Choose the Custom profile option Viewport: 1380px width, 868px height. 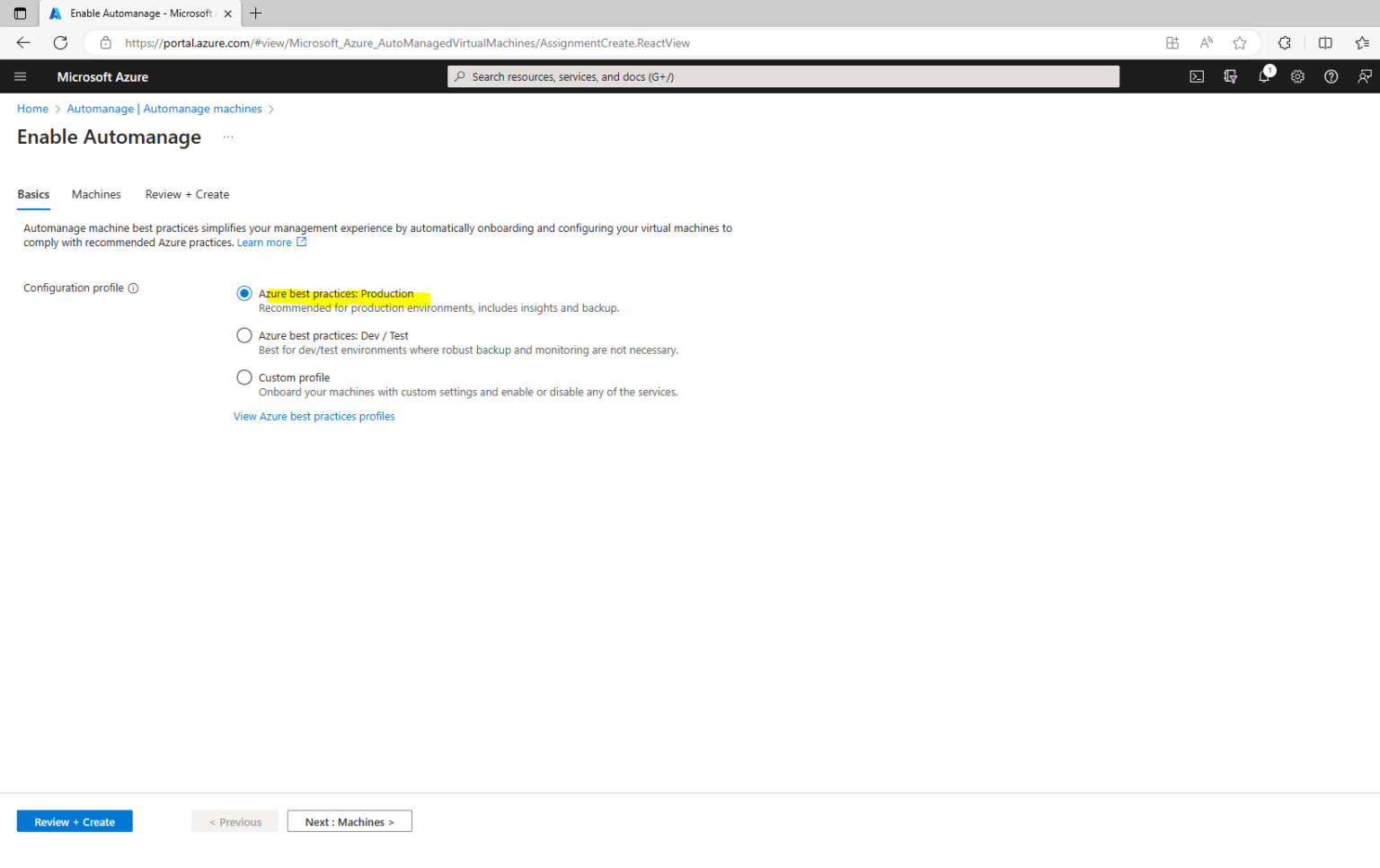tap(243, 376)
